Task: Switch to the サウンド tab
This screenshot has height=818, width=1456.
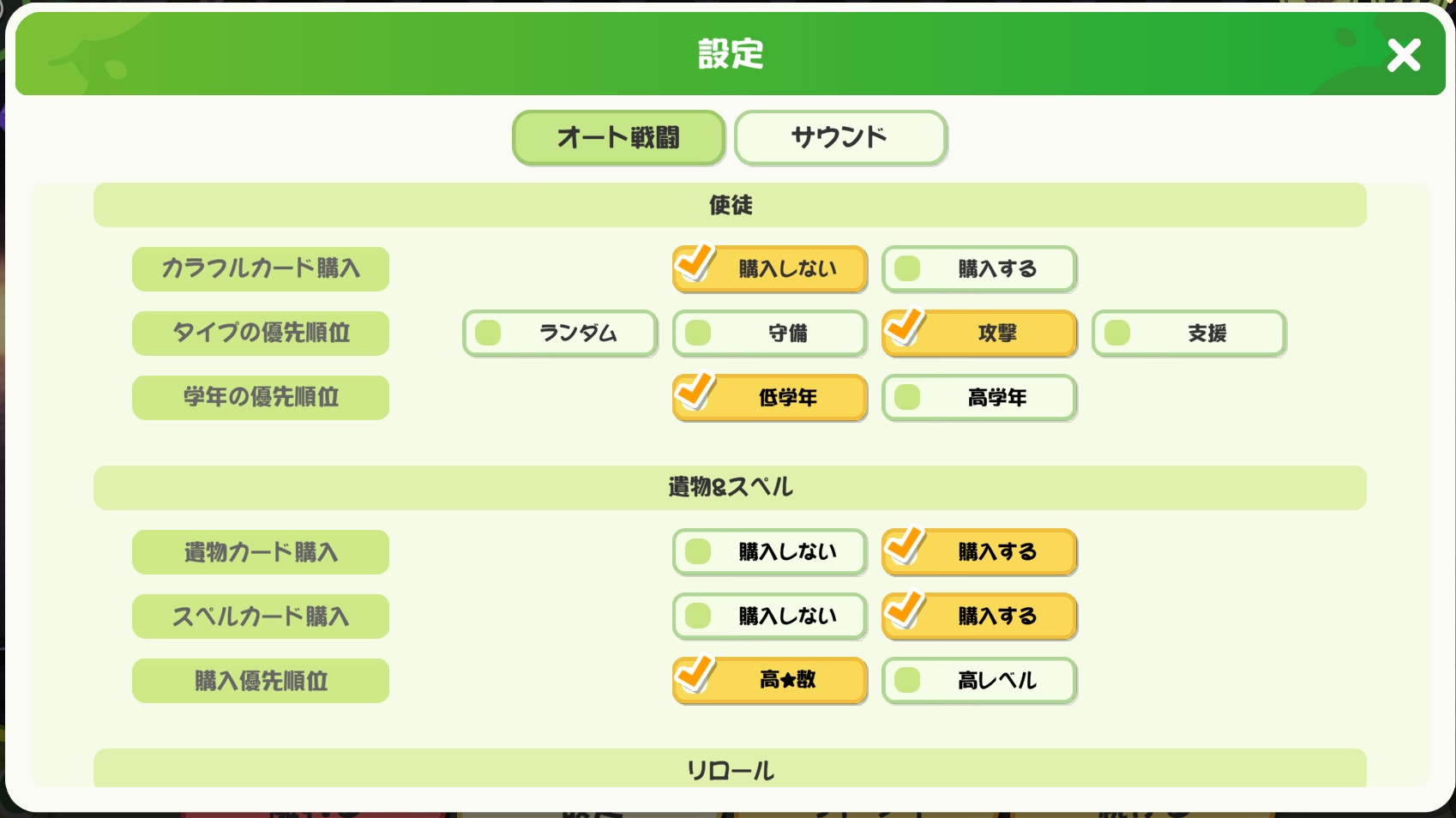Action: point(840,137)
